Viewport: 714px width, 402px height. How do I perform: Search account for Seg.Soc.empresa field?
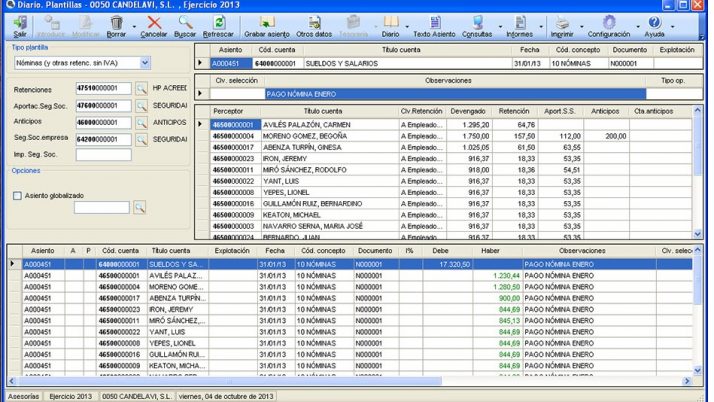[142, 139]
